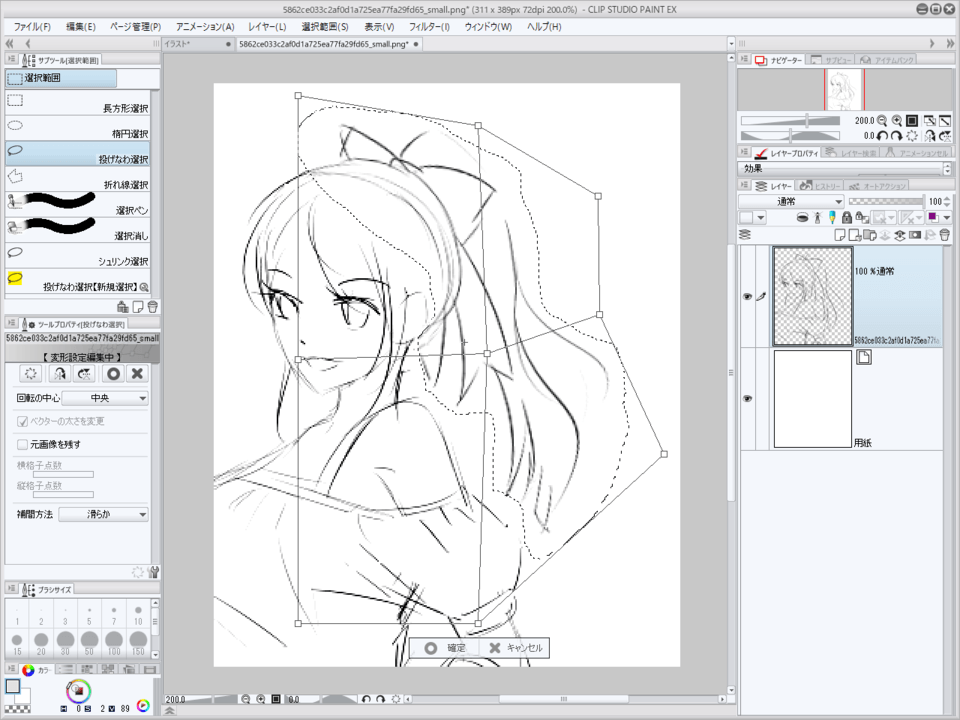Click the キャンセル button below the canvas
Viewport: 960px width, 720px height.
(515, 648)
